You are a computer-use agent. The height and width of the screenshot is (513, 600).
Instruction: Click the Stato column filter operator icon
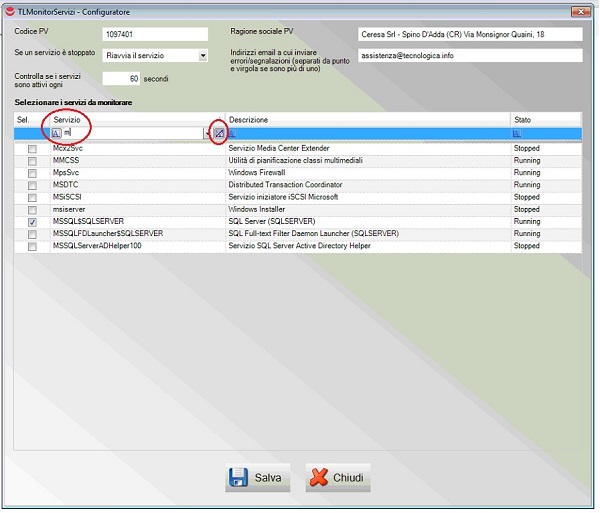pos(517,133)
